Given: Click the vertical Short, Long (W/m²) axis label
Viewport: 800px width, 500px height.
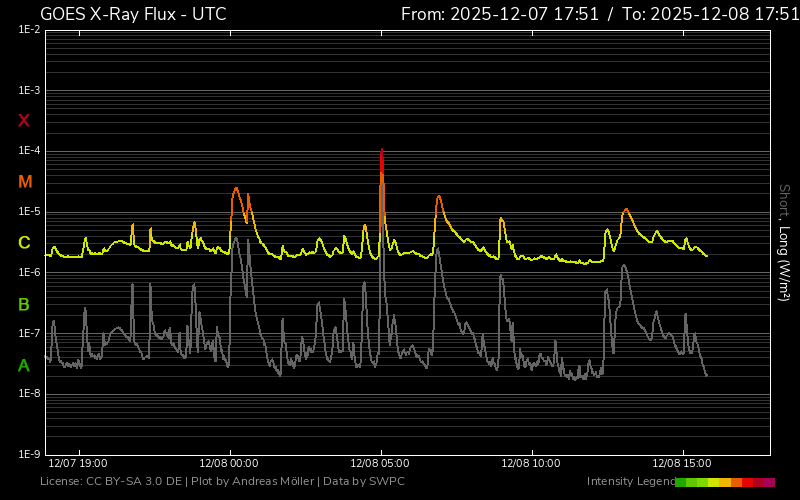Looking at the screenshot, I should [x=784, y=242].
